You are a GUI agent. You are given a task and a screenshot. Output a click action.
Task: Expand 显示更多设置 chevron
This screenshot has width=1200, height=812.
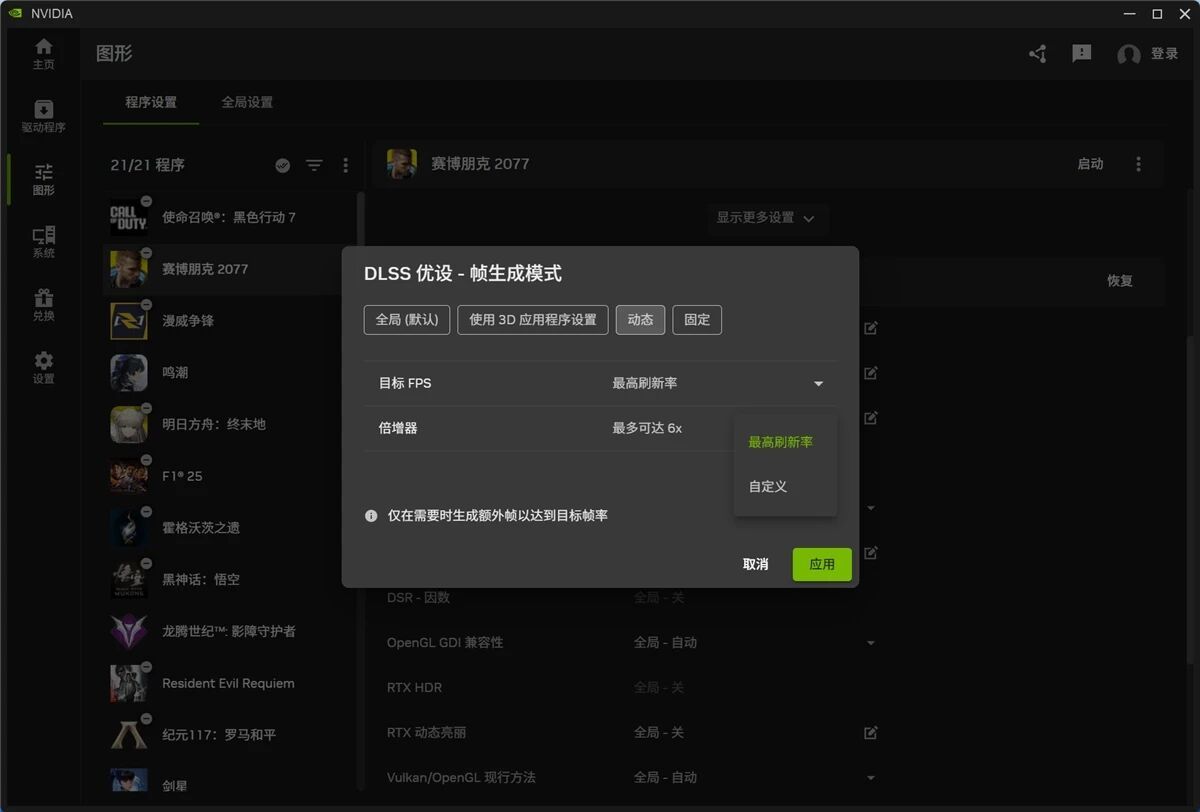[809, 218]
